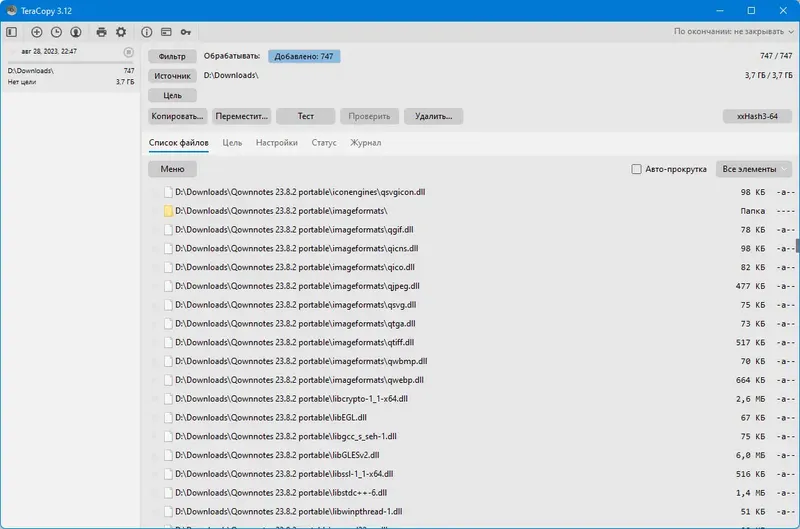This screenshot has height=529, width=800.
Task: Open the info circle icon
Action: pyautogui.click(x=146, y=32)
